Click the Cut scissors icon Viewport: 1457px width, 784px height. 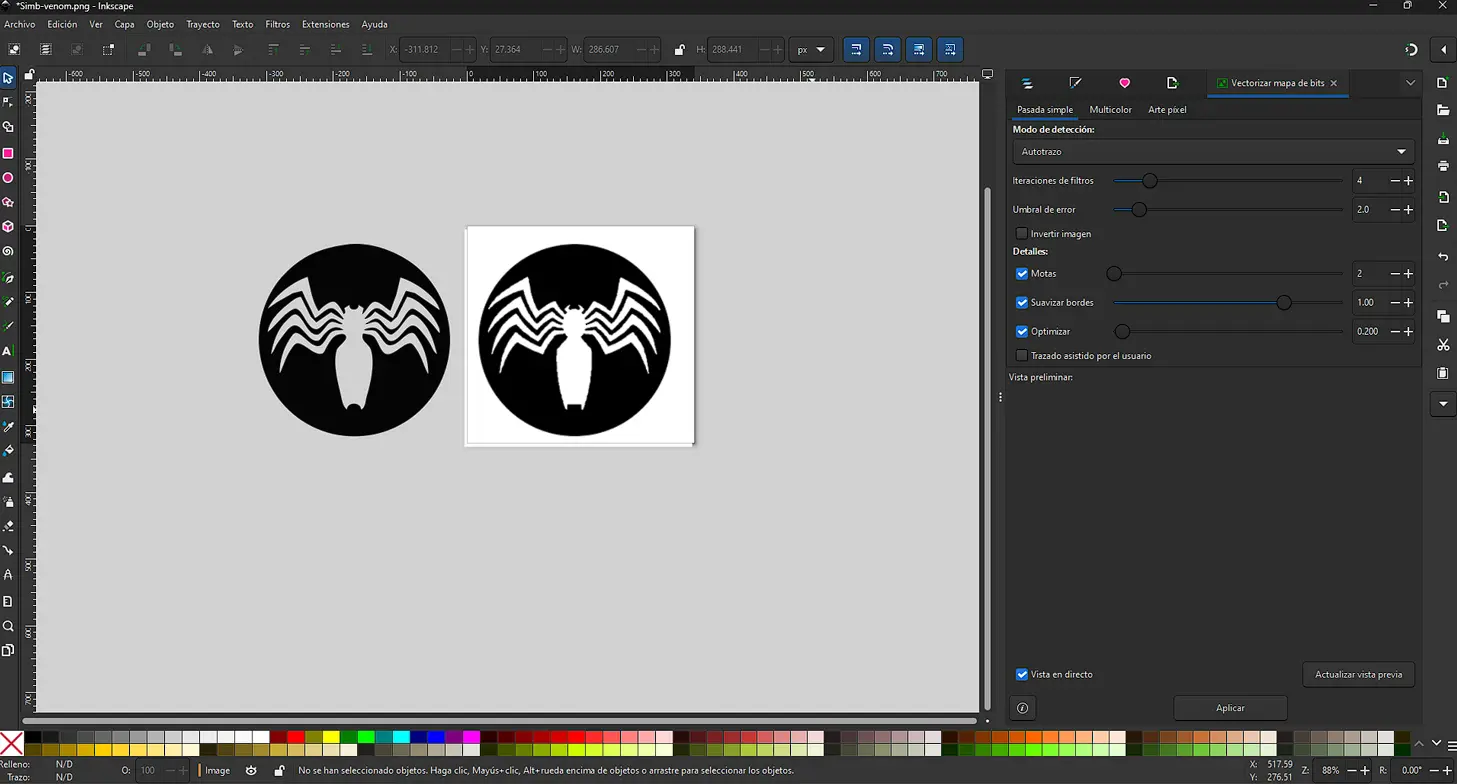coord(1443,345)
